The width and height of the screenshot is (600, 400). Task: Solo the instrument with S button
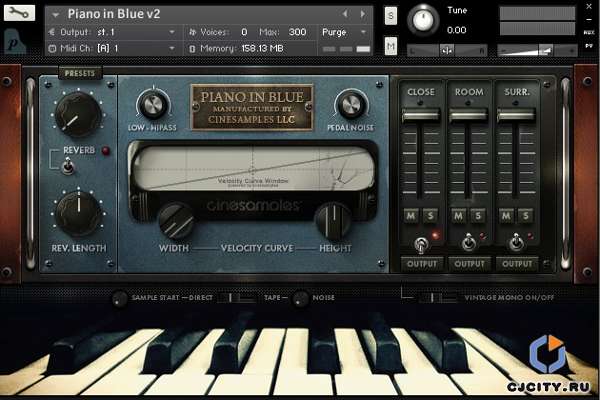pos(390,16)
